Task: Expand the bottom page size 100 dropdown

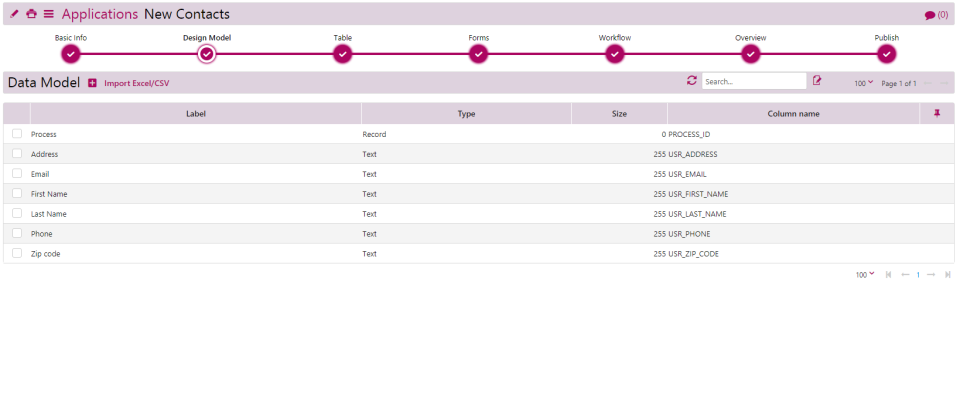Action: coord(865,274)
